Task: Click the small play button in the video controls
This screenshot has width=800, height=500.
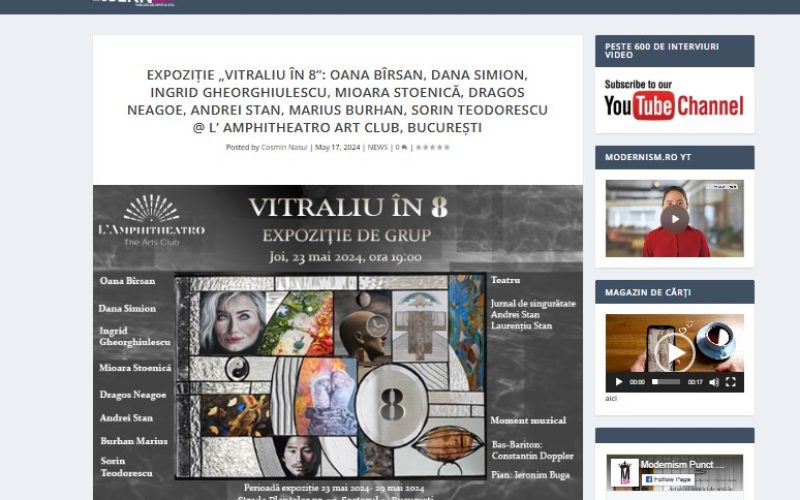Action: 618,382
